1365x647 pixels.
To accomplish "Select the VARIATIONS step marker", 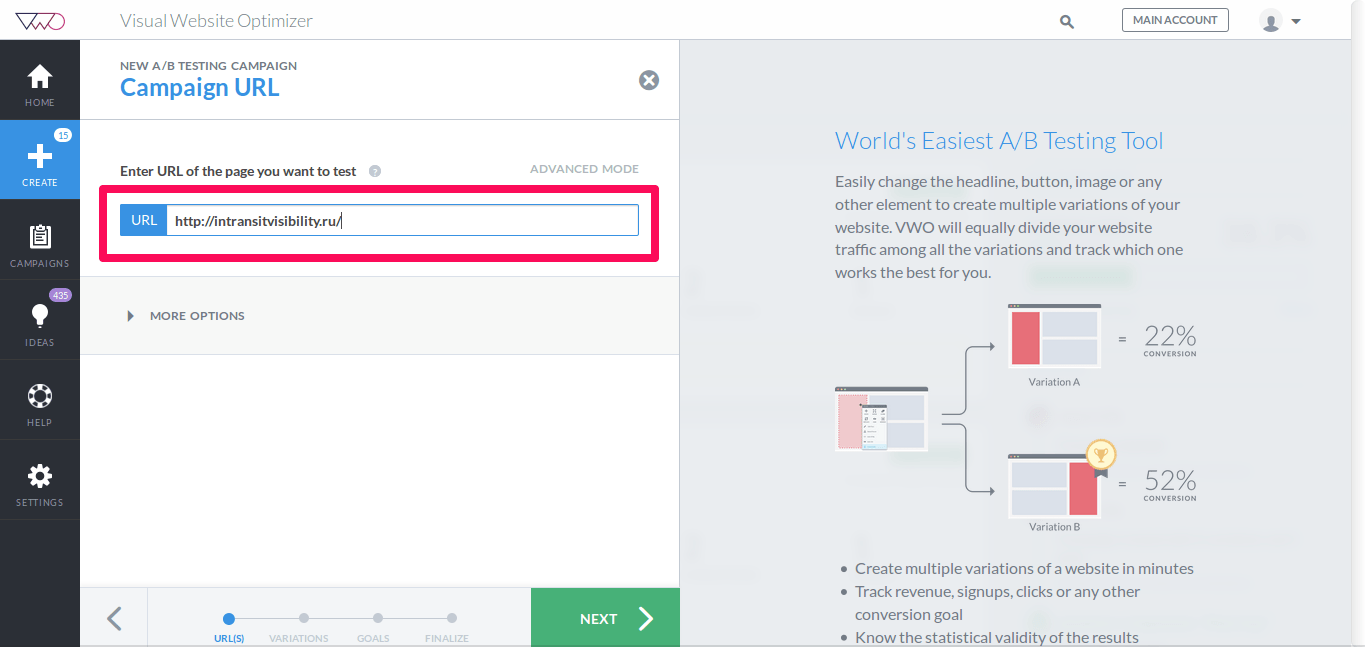I will (x=304, y=619).
